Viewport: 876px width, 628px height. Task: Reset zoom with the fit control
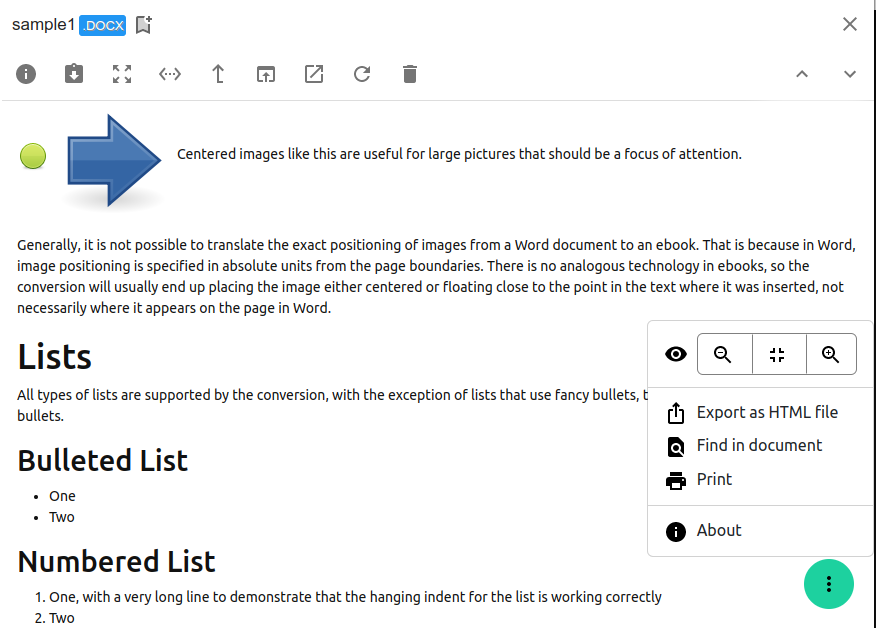(778, 353)
